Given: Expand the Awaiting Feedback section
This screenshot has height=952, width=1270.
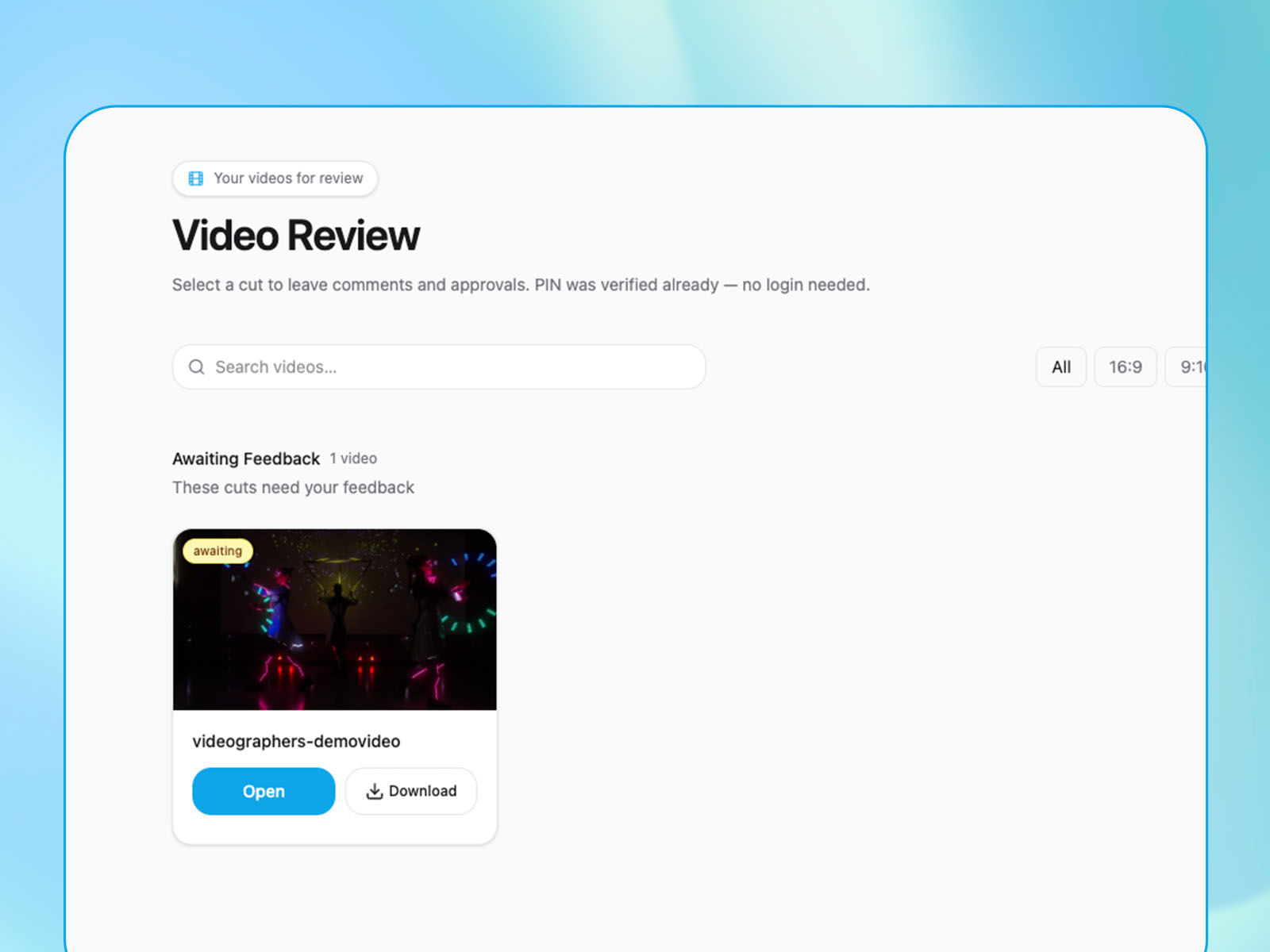Looking at the screenshot, I should [246, 459].
